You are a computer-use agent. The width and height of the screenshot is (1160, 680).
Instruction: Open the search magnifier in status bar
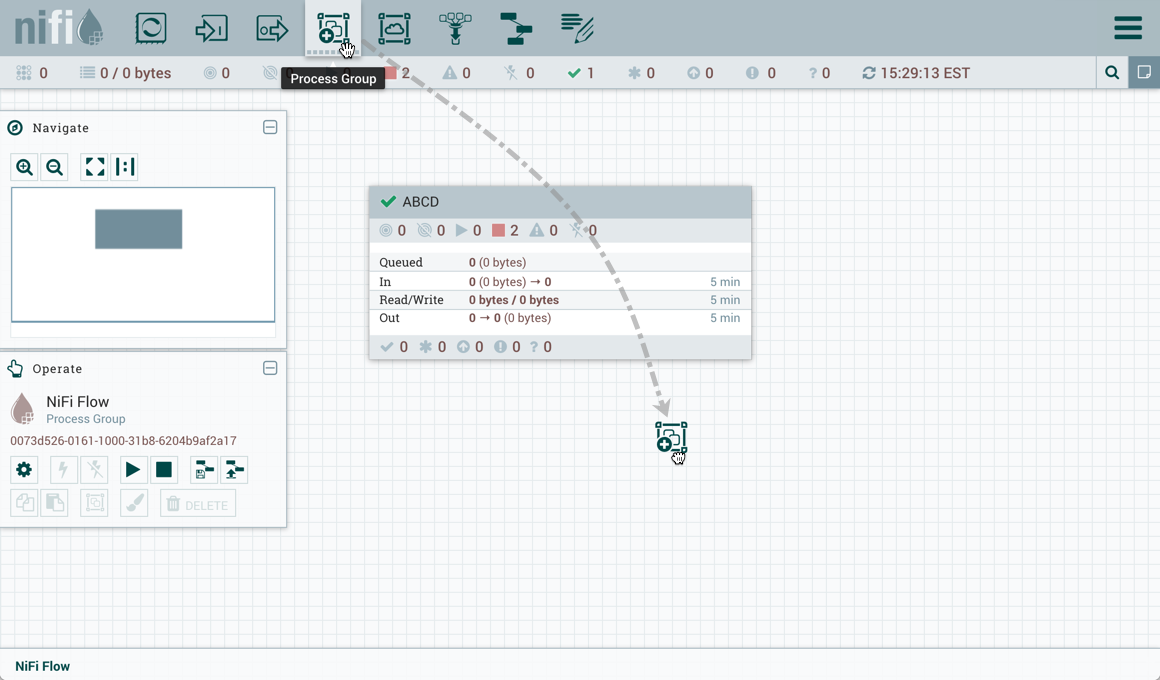pos(1112,73)
